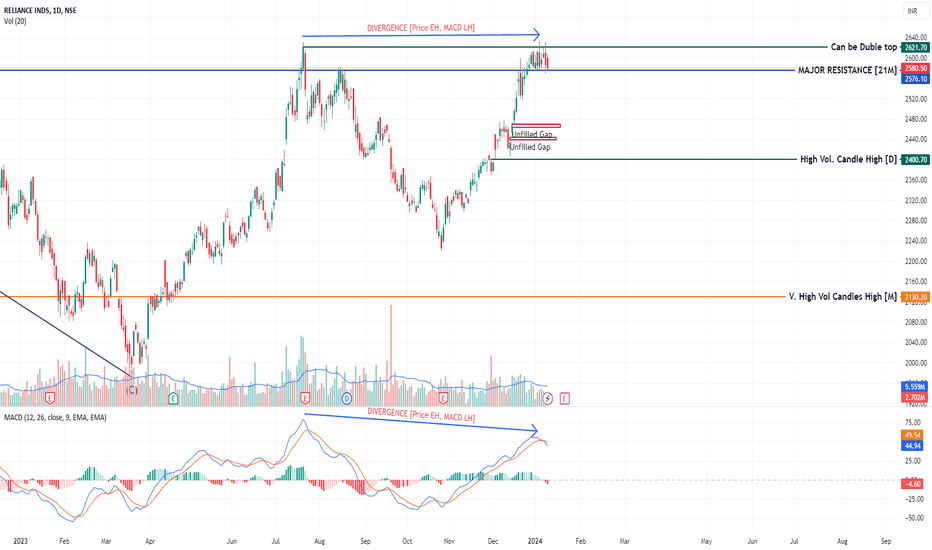This screenshot has width=932, height=550.
Task: Click the 49.54 orange MACD signal label
Action: (913, 435)
